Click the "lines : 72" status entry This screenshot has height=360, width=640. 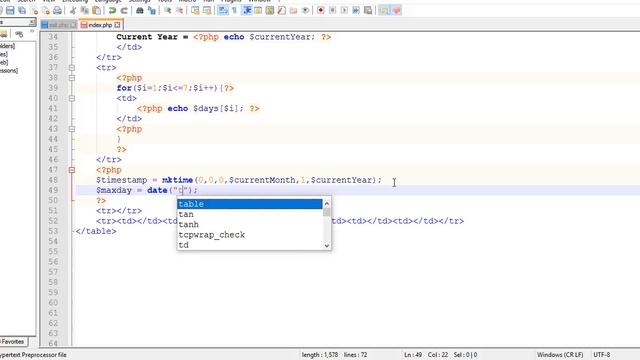point(355,355)
